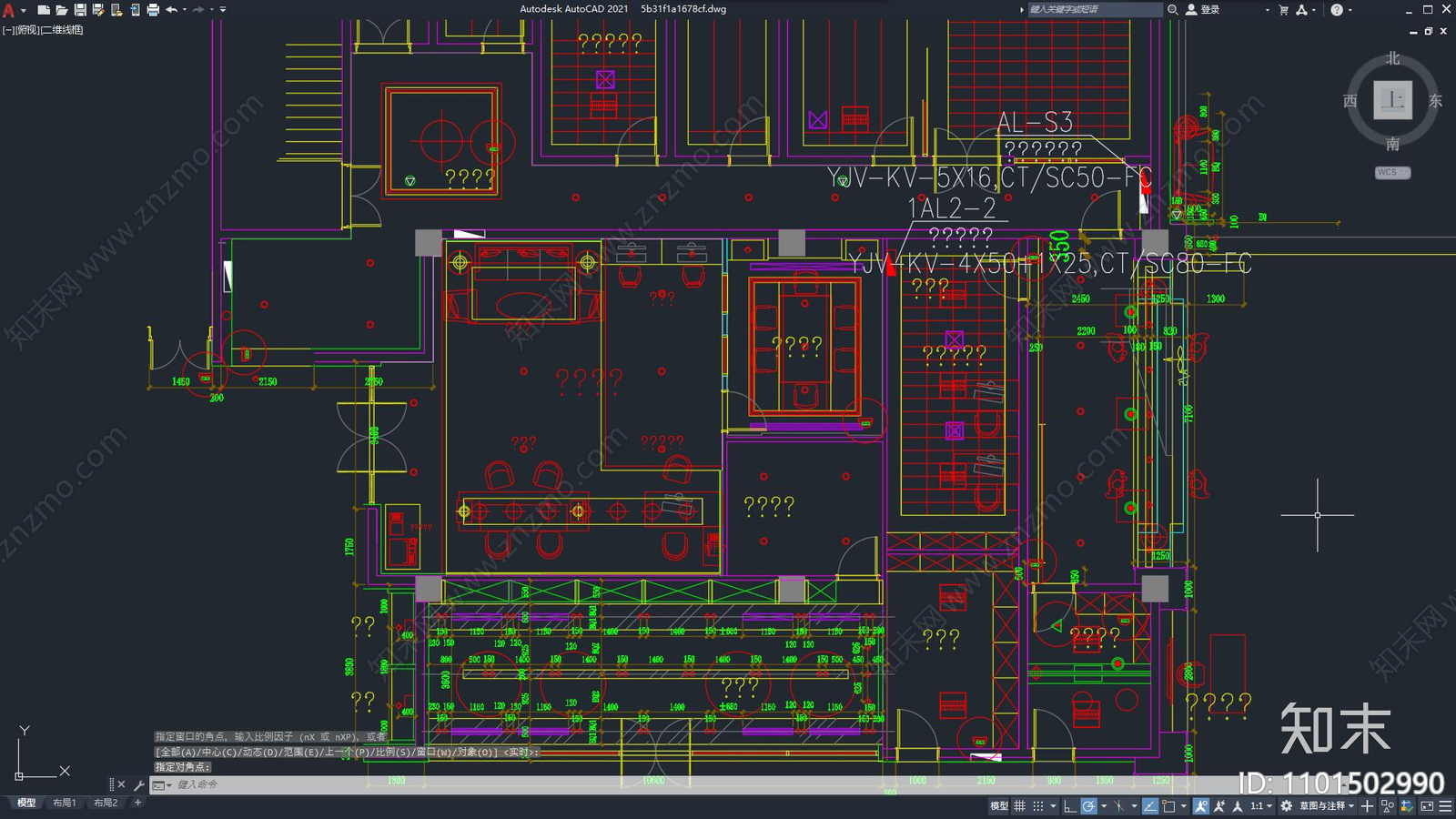Switch to the 布局1 layout tab
Image resolution: width=1456 pixels, height=819 pixels.
[x=64, y=803]
